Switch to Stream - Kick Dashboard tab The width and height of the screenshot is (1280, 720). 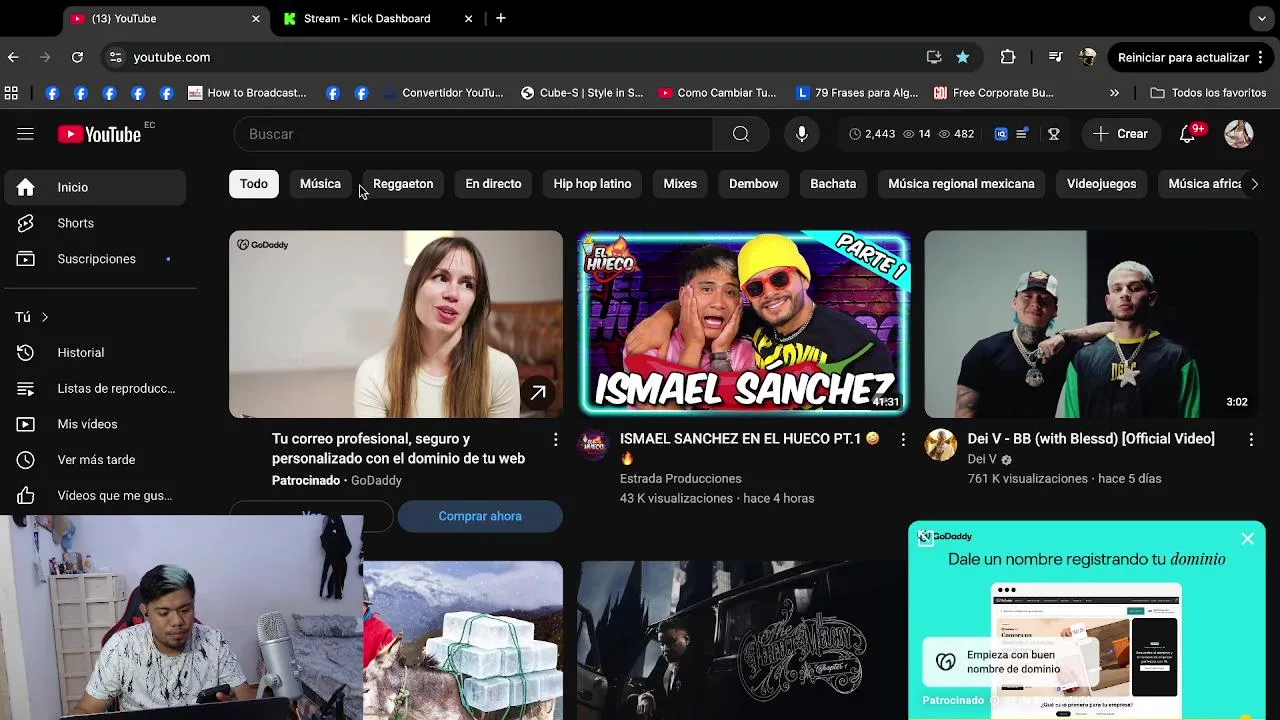[x=377, y=18]
